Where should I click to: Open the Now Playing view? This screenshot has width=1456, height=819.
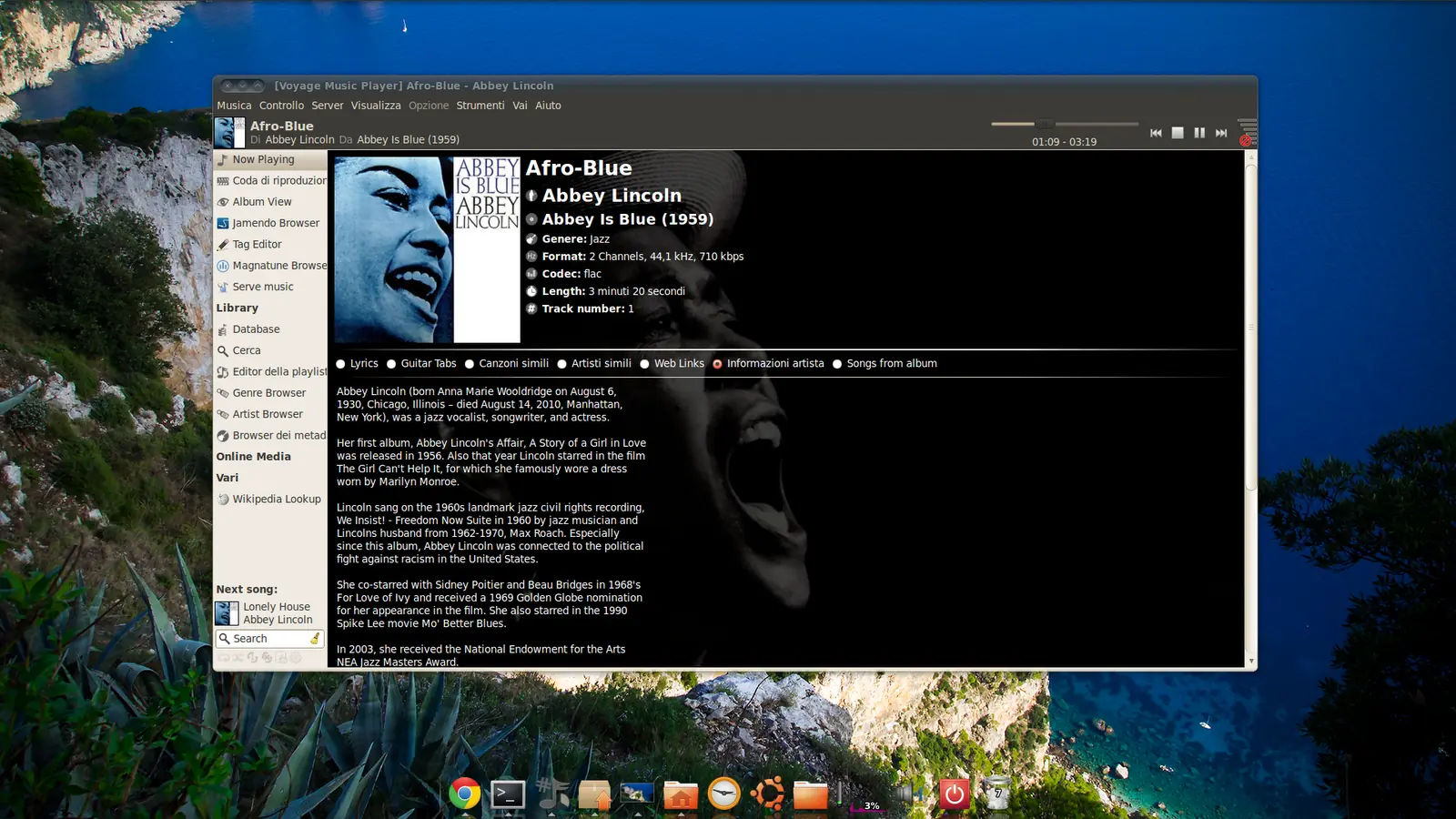(x=270, y=159)
